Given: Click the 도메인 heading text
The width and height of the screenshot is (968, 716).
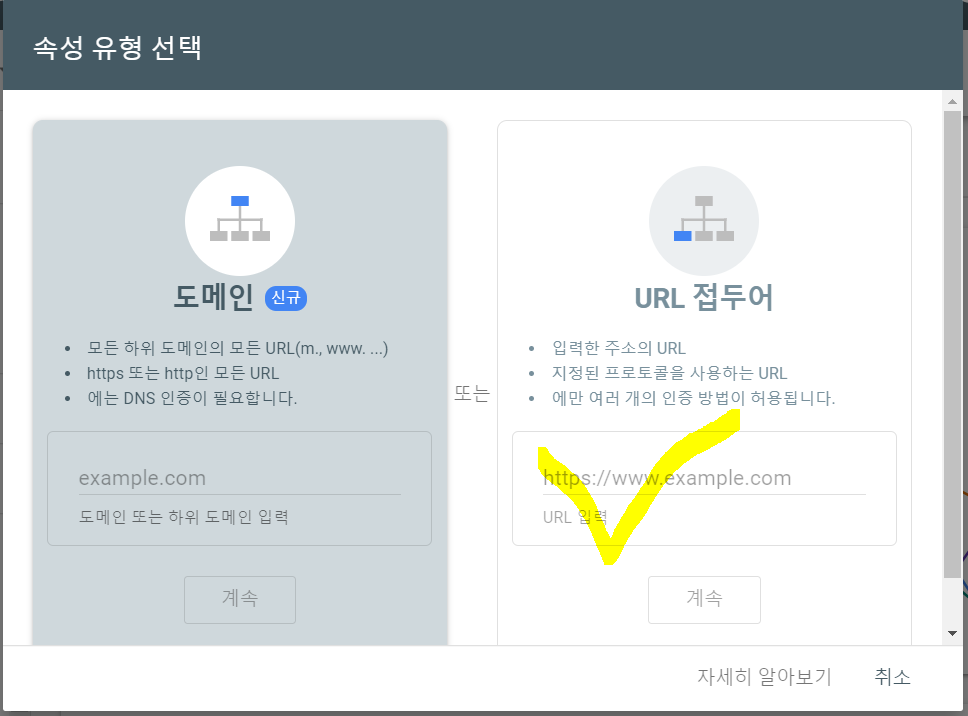Looking at the screenshot, I should point(214,298).
